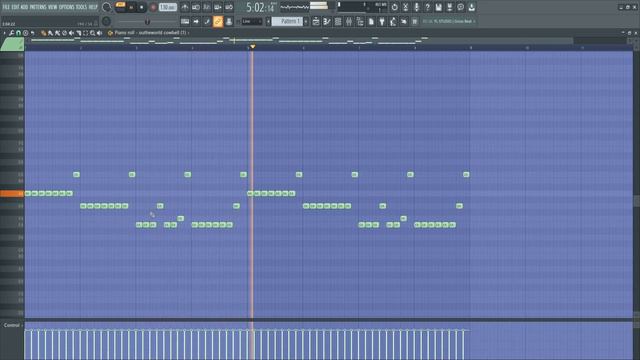640x360 pixels.
Task: Open the TOOLS menu
Action: tap(81, 7)
